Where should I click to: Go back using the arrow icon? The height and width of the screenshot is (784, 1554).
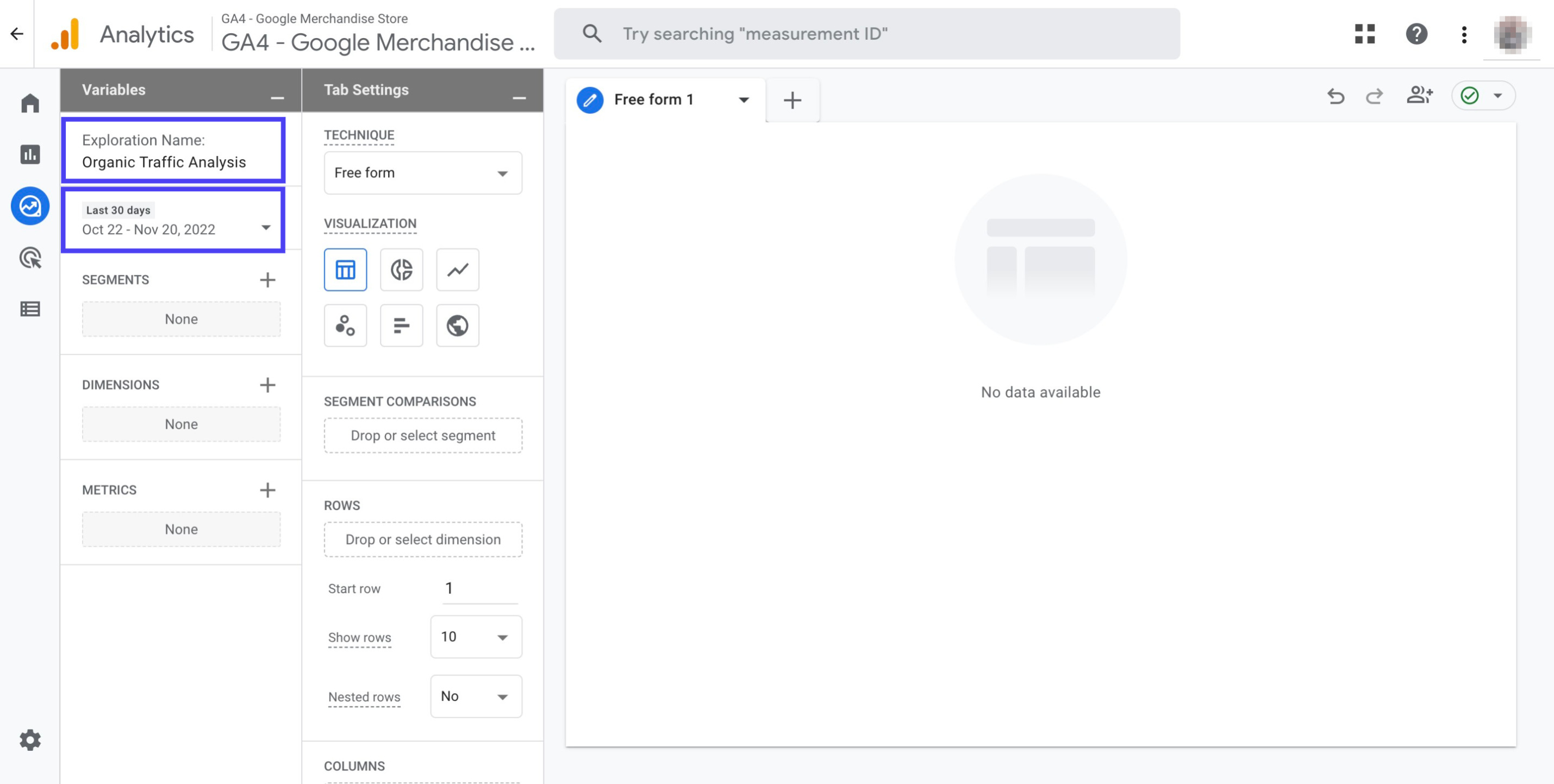point(17,34)
